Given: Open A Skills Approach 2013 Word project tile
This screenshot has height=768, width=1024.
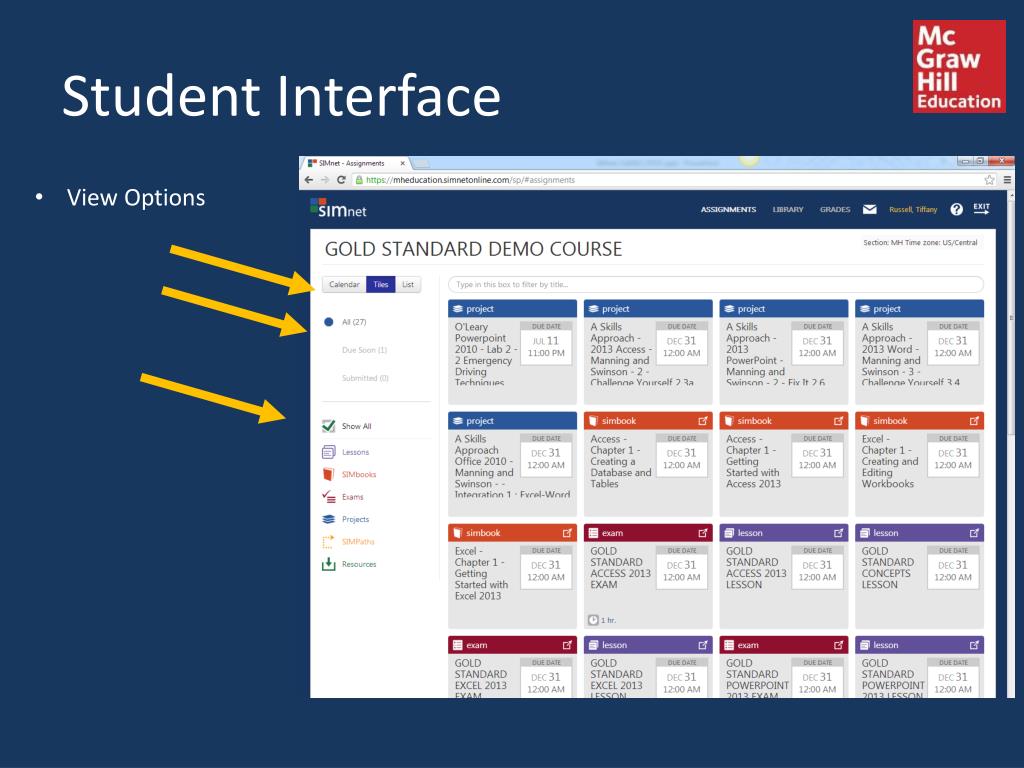Looking at the screenshot, I should (920, 351).
